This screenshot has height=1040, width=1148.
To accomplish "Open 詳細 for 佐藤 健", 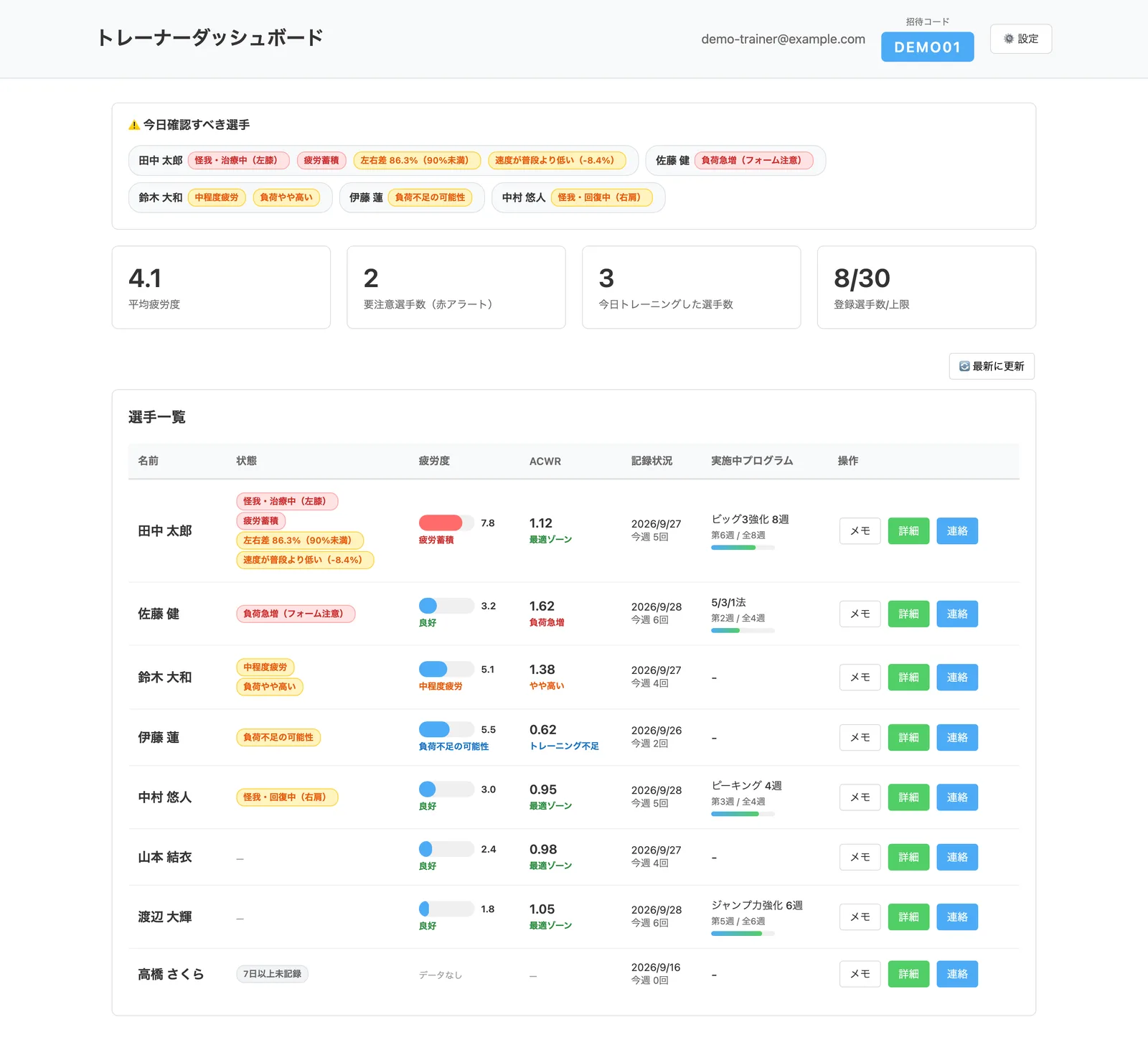I will pos(908,614).
